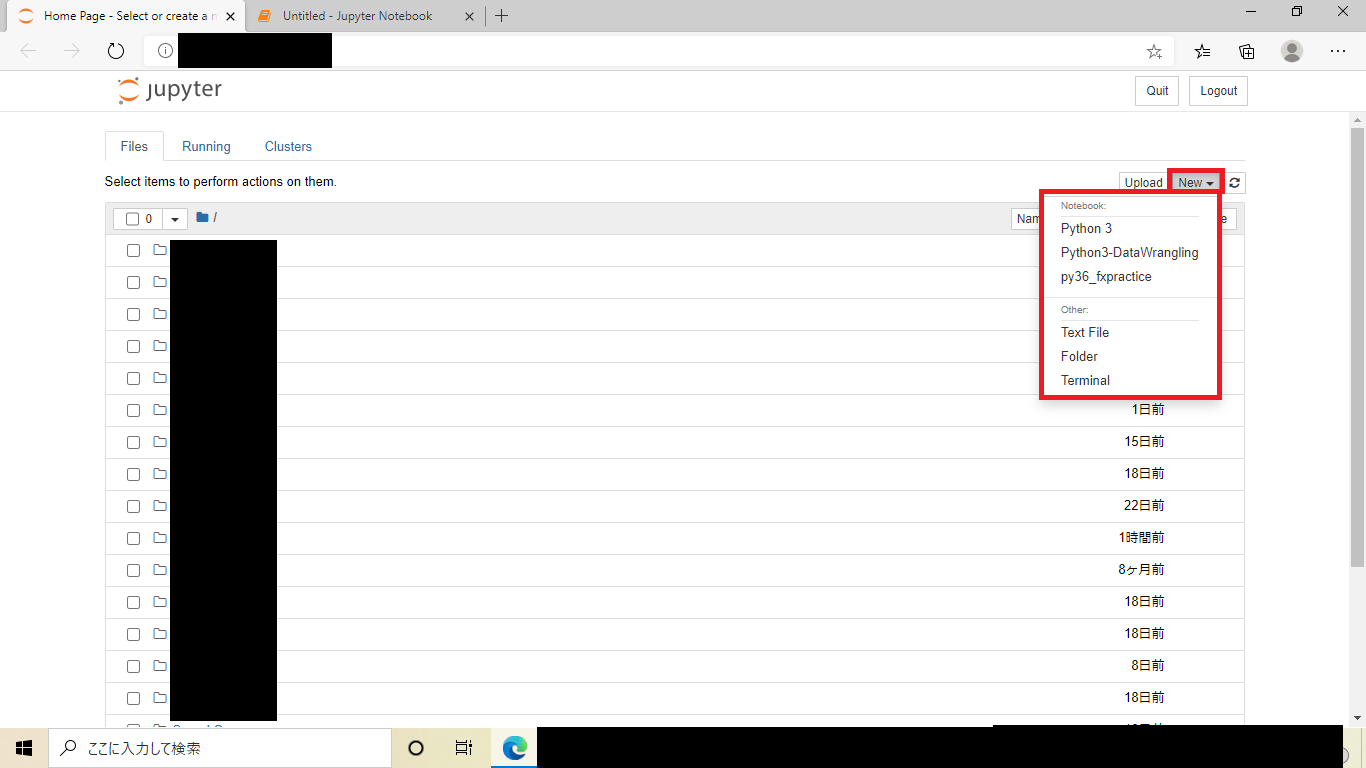Image resolution: width=1366 pixels, height=768 pixels.
Task: Open the New dropdown button
Action: point(1196,183)
